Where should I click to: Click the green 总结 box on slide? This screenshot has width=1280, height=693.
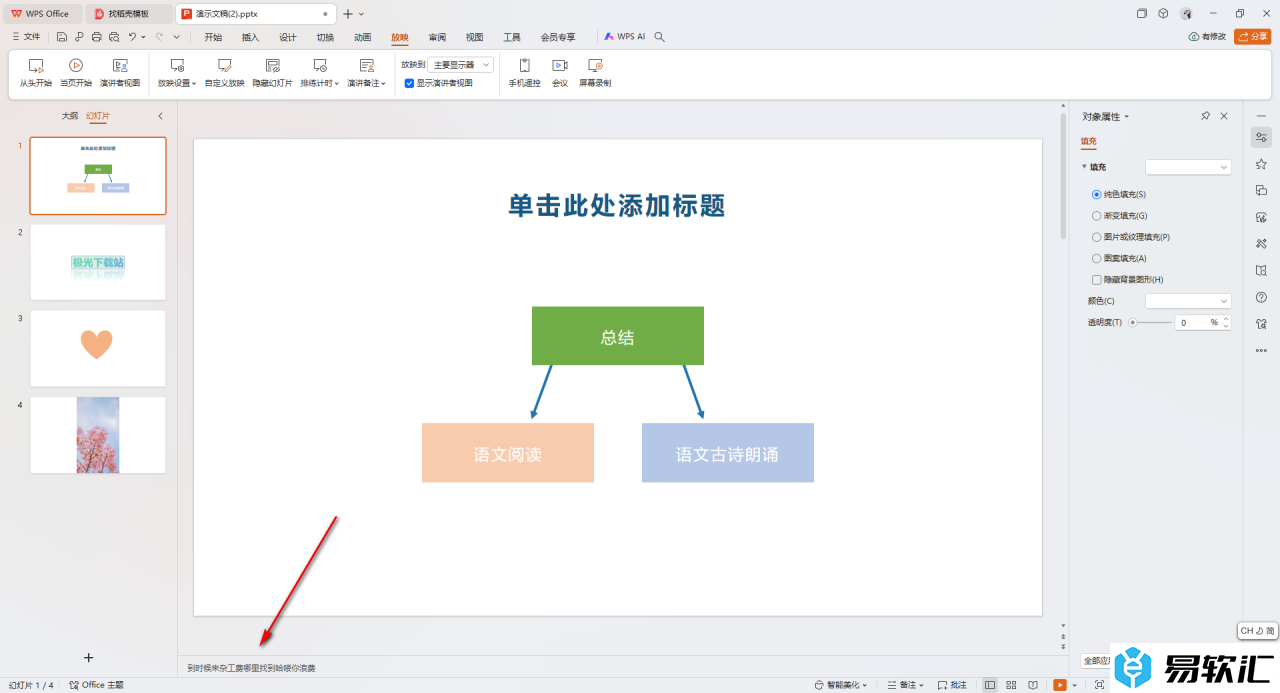[618, 336]
